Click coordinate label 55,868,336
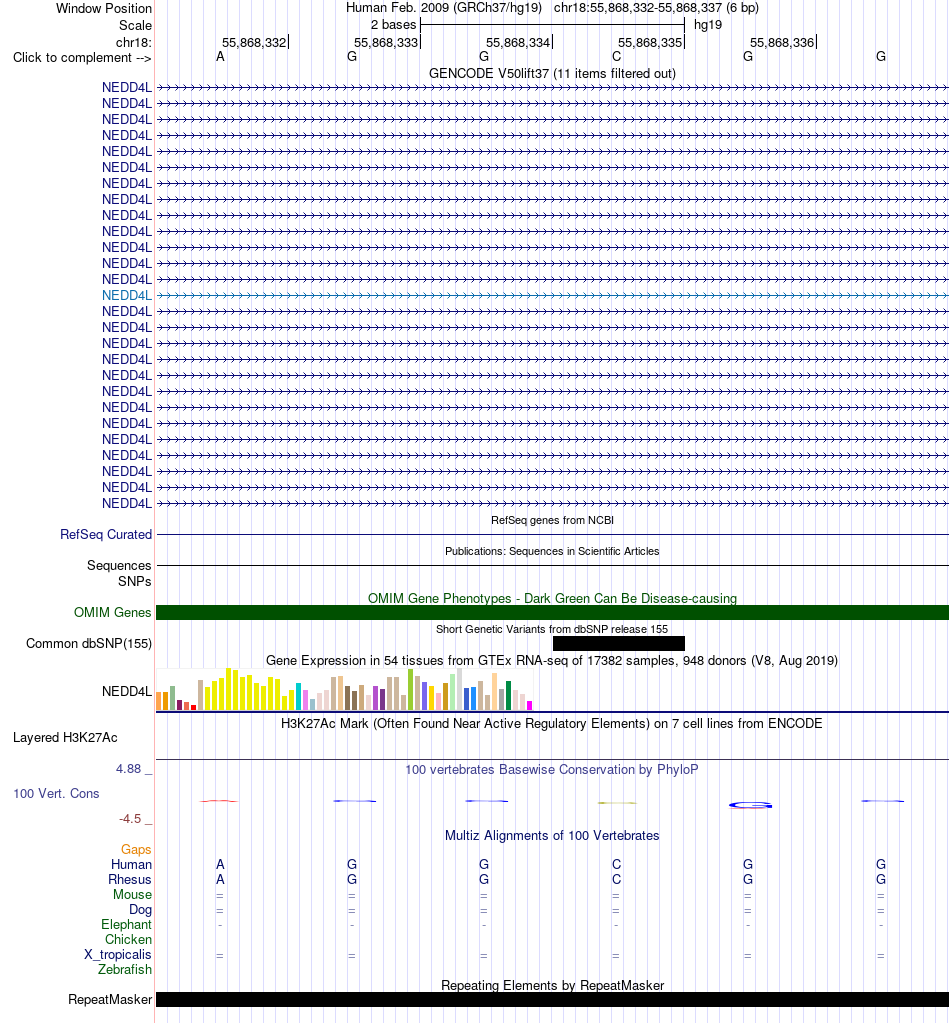Viewport: 950px width, 1023px height. (x=782, y=43)
